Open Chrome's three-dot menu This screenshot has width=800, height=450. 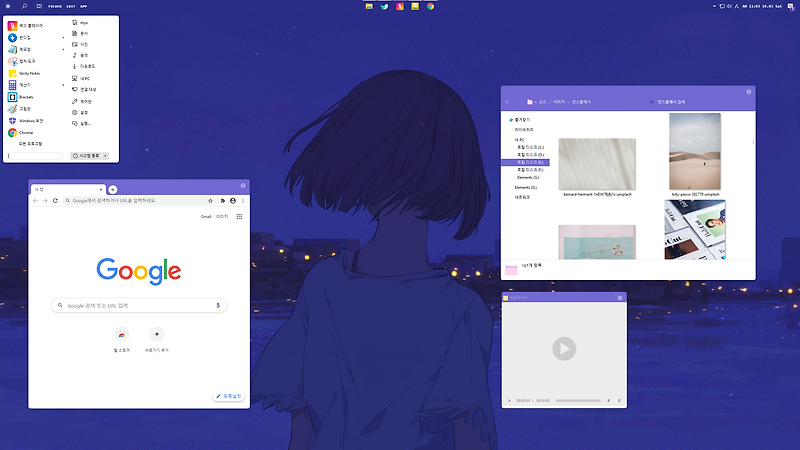pos(243,201)
